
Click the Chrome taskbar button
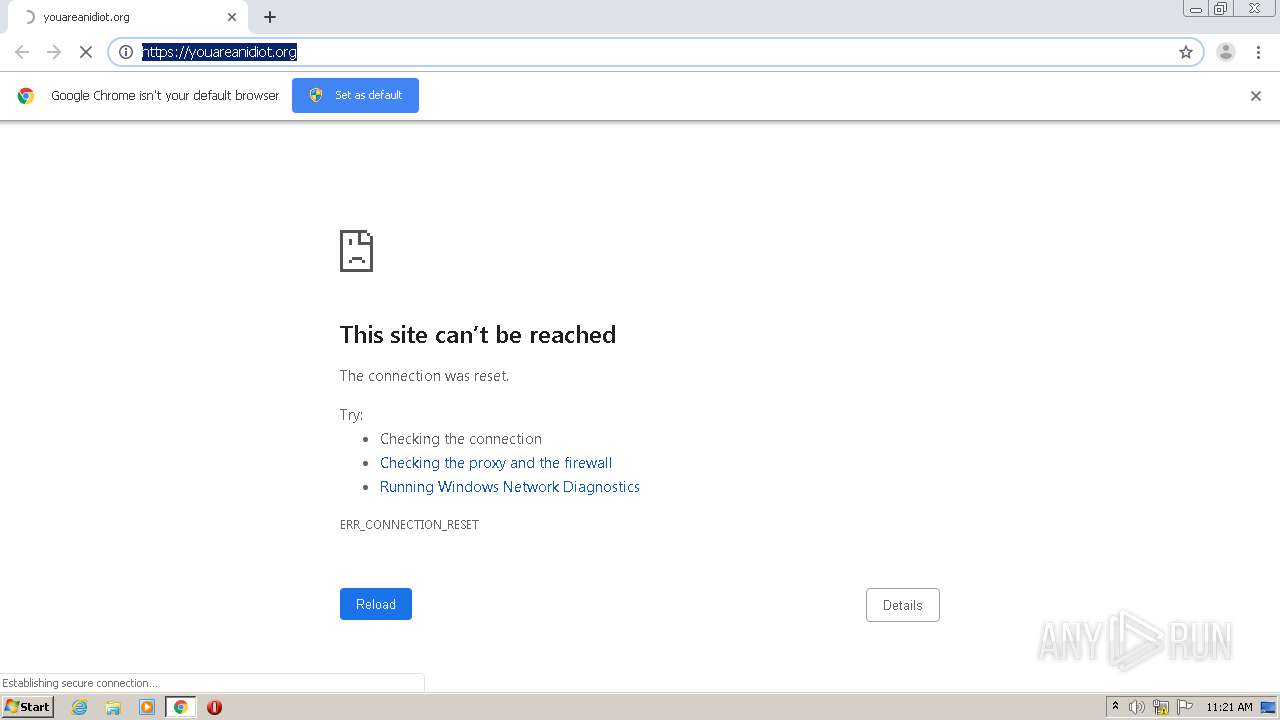180,707
